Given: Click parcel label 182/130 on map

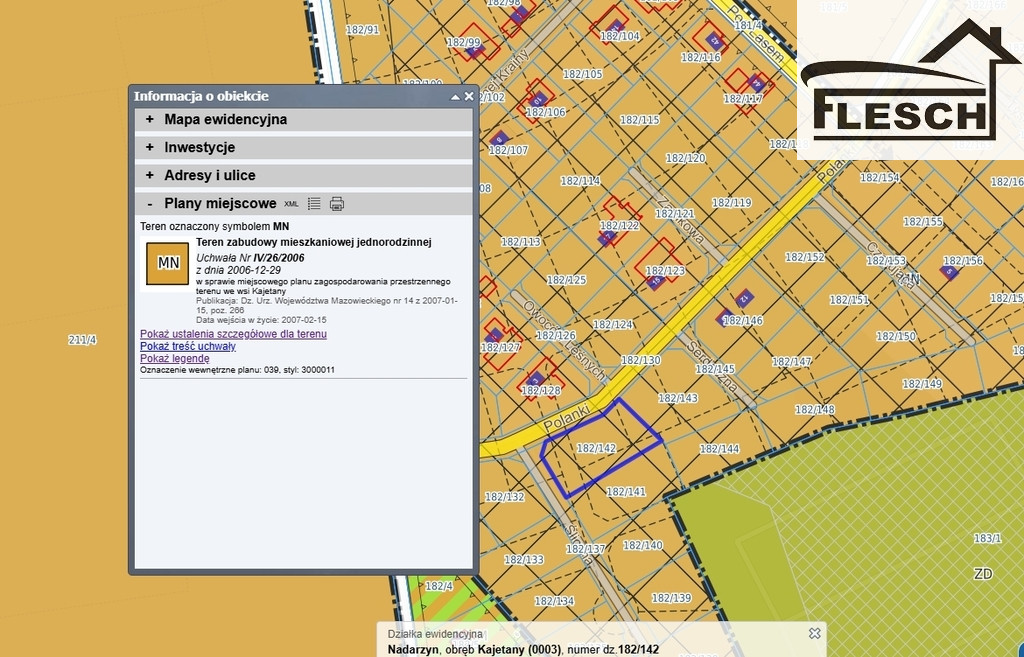Looking at the screenshot, I should [641, 361].
